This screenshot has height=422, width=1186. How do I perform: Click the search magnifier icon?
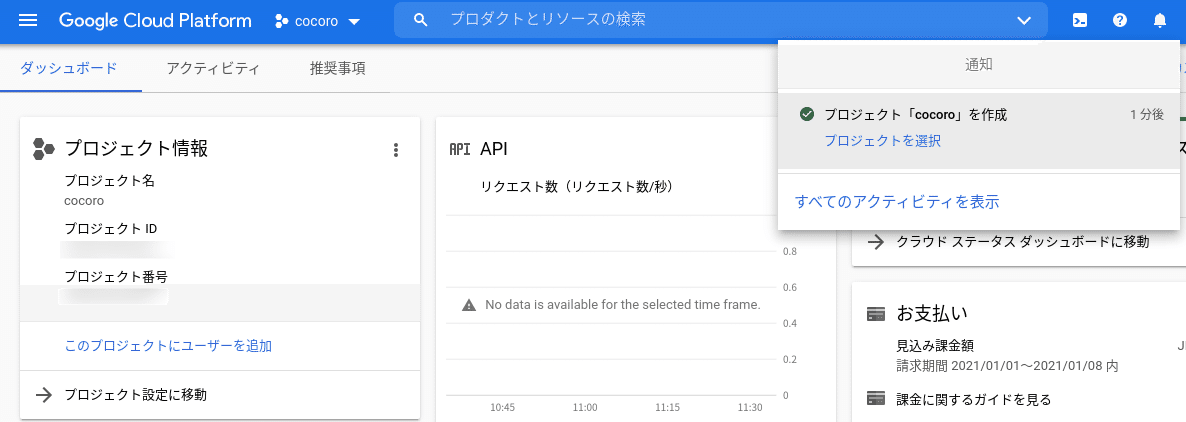pos(421,20)
